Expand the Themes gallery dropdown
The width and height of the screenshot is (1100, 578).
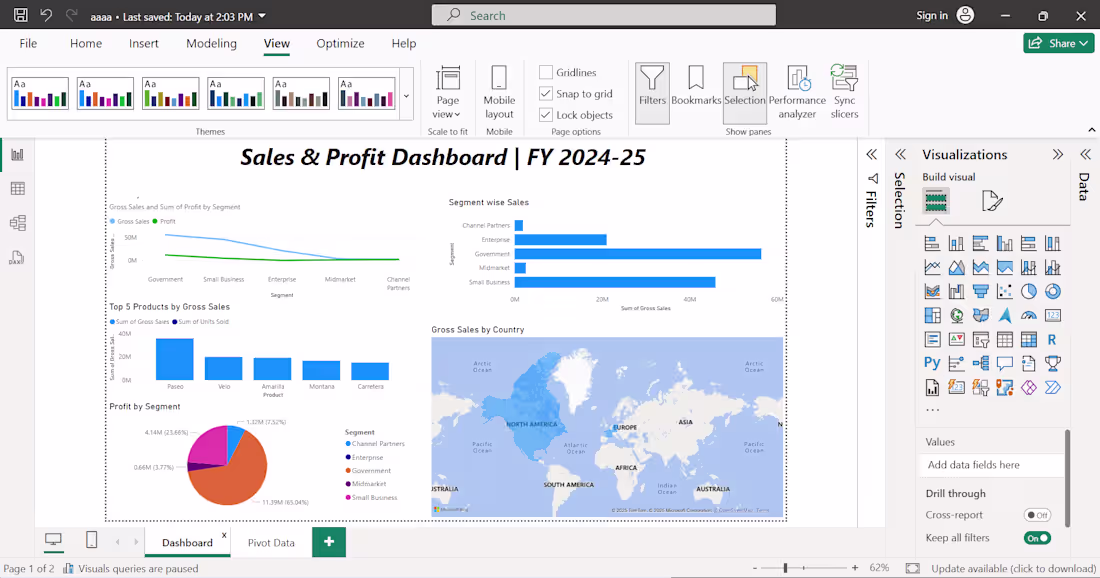(406, 94)
